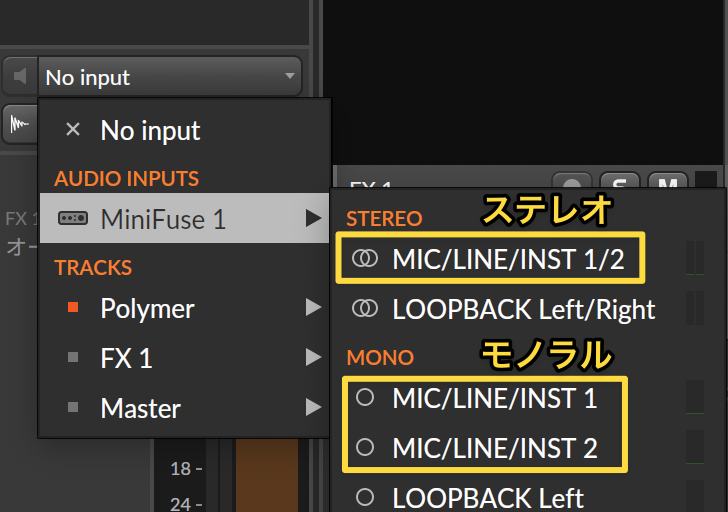This screenshot has height=512, width=728.
Task: Choose mono LOOPBACK Left input
Action: click(528, 498)
